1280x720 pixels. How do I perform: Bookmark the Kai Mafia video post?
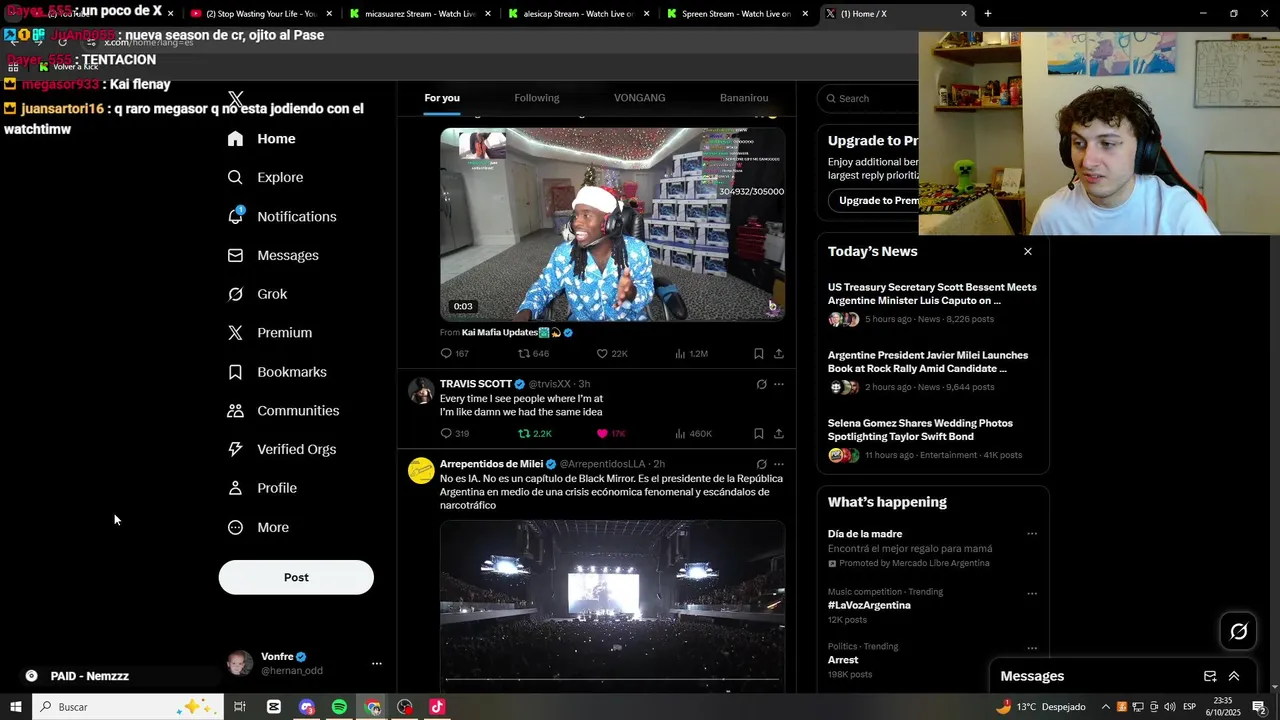(758, 354)
